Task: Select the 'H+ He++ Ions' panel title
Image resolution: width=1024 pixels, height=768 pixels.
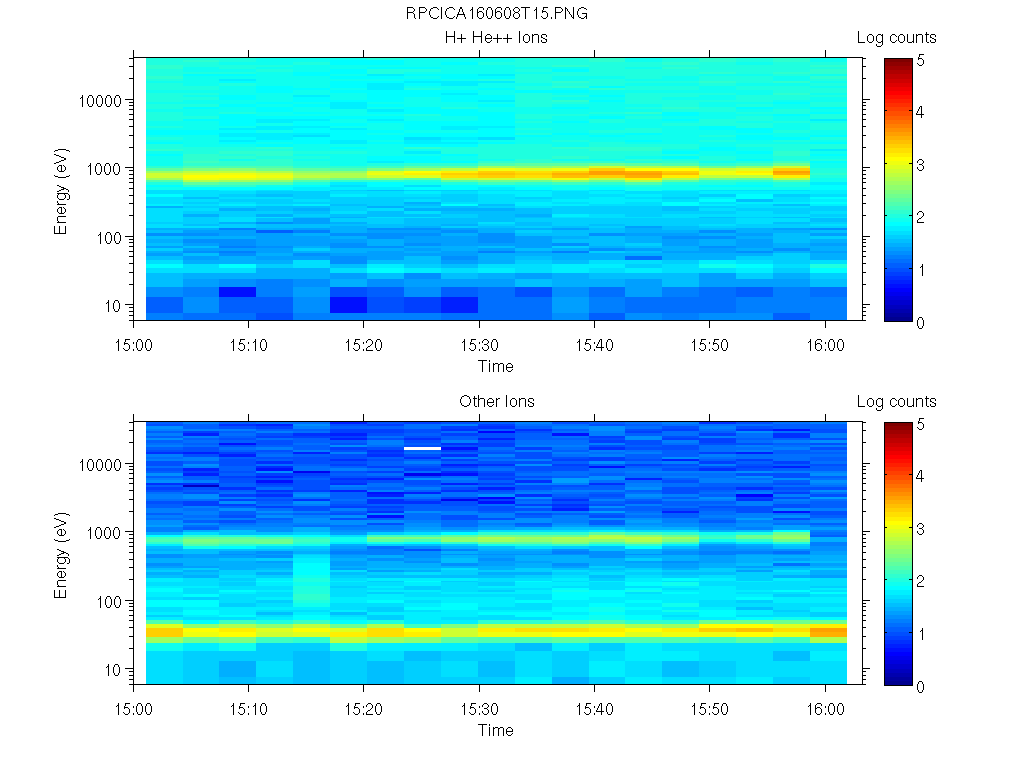Action: [x=496, y=37]
